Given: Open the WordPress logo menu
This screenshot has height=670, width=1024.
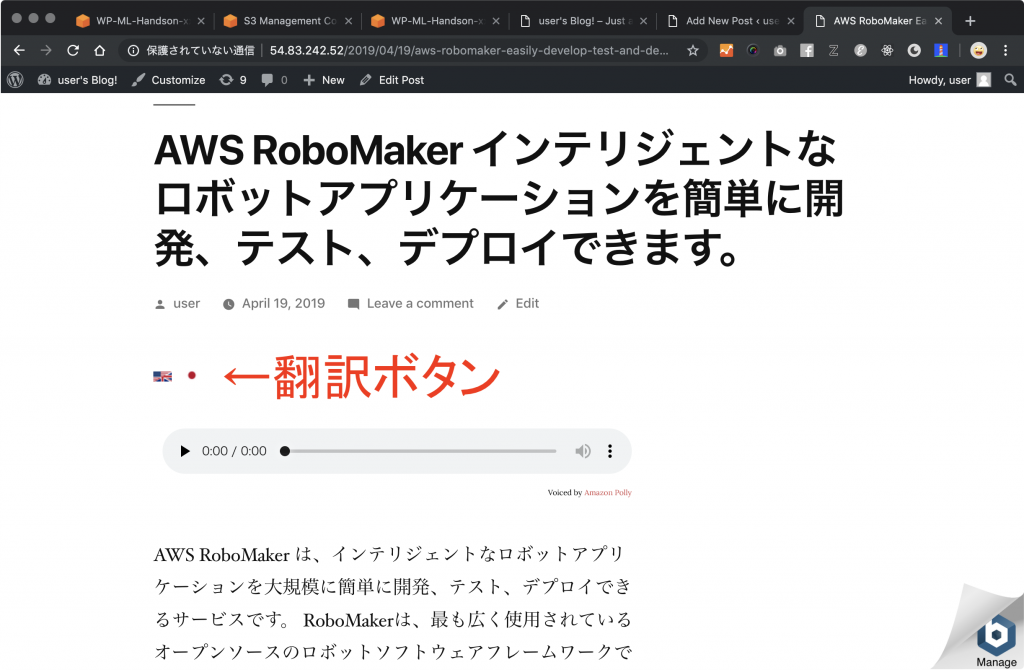Looking at the screenshot, I should pyautogui.click(x=15, y=80).
